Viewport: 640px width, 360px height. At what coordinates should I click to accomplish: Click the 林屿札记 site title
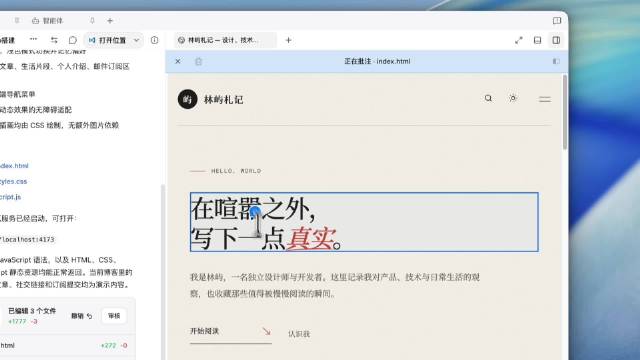pyautogui.click(x=223, y=100)
